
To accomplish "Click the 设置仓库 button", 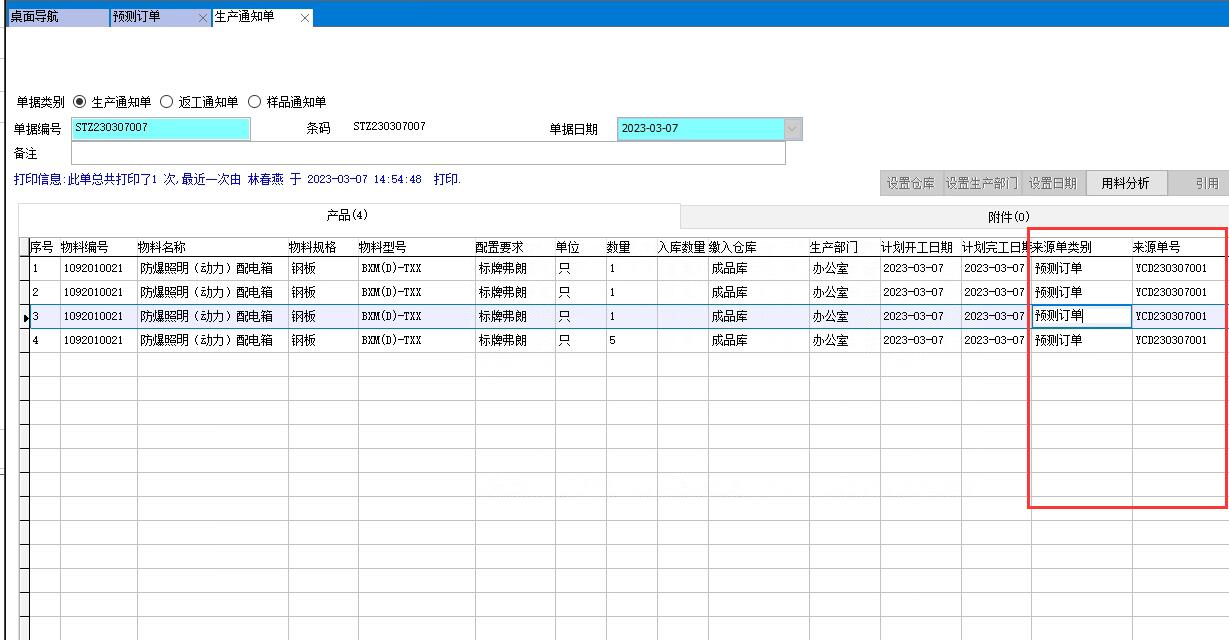I will pyautogui.click(x=910, y=183).
